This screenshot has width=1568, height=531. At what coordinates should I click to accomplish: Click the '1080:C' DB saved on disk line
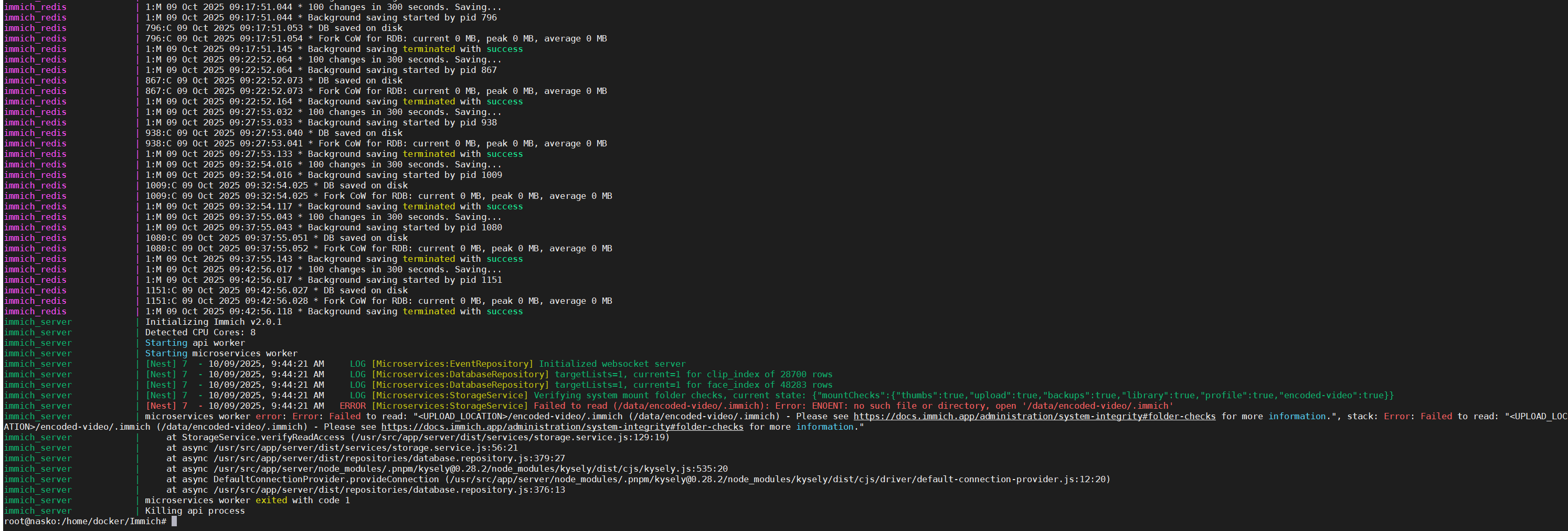[x=277, y=238]
